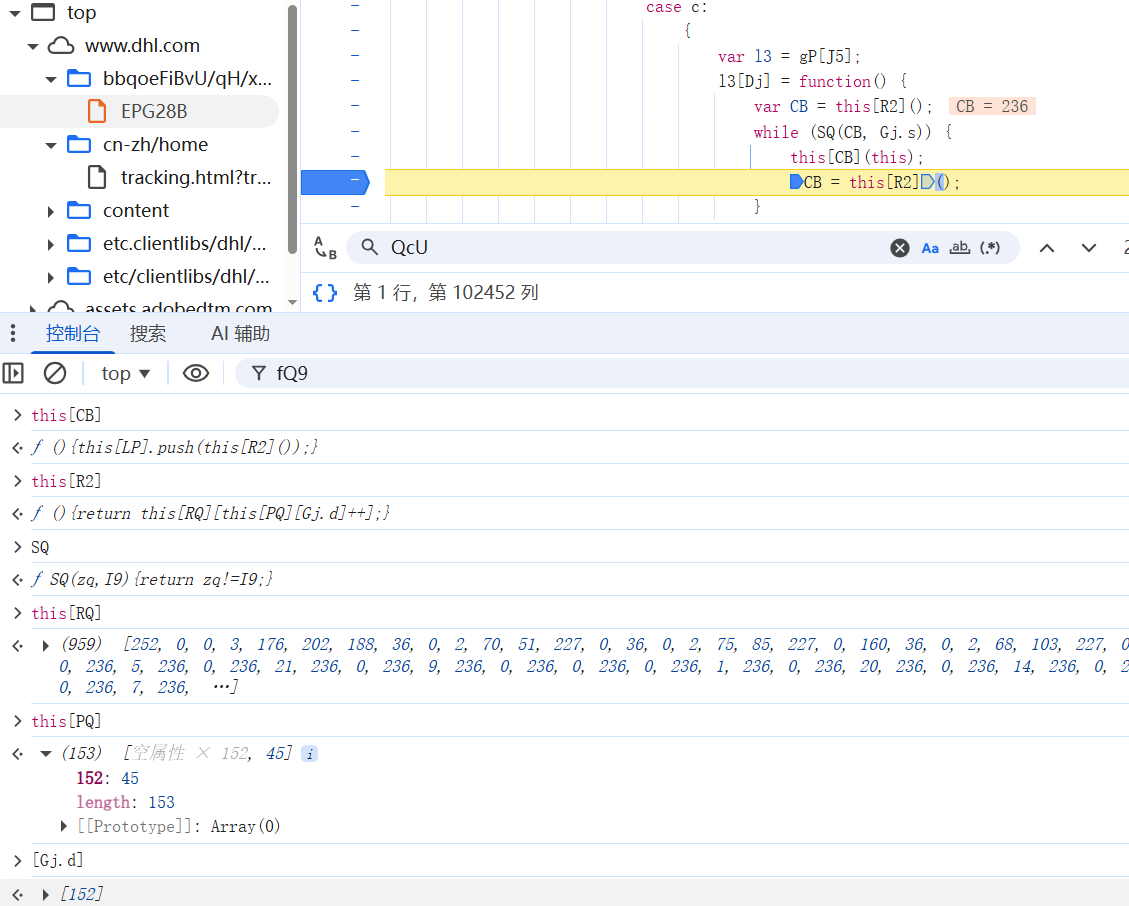The width and height of the screenshot is (1129, 906).
Task: Click the inline breakpoint marker before CB
Action: point(796,182)
